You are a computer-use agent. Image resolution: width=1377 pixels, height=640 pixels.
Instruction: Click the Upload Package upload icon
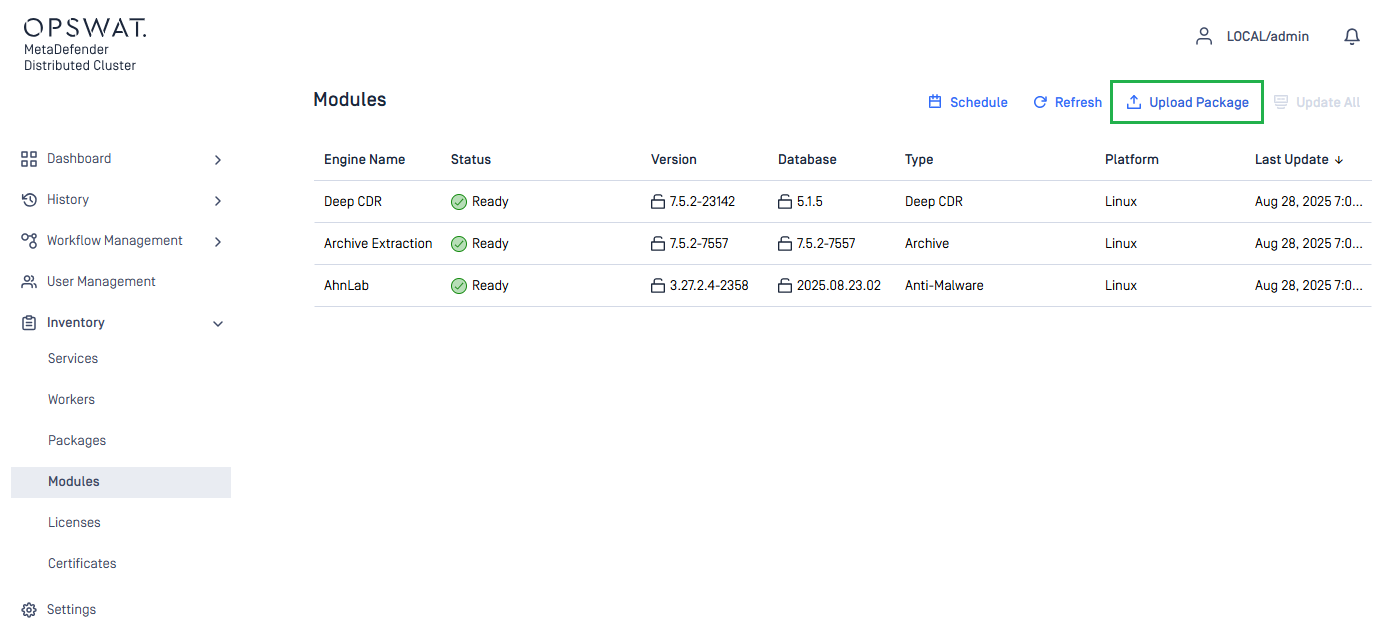pos(1134,102)
